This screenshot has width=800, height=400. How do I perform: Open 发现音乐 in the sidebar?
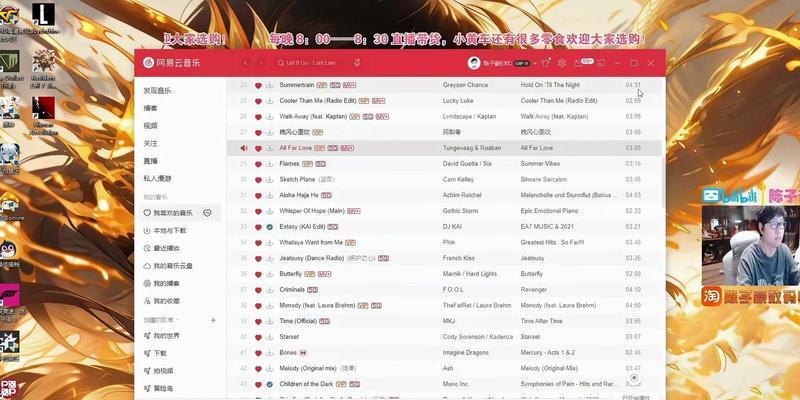click(x=157, y=91)
